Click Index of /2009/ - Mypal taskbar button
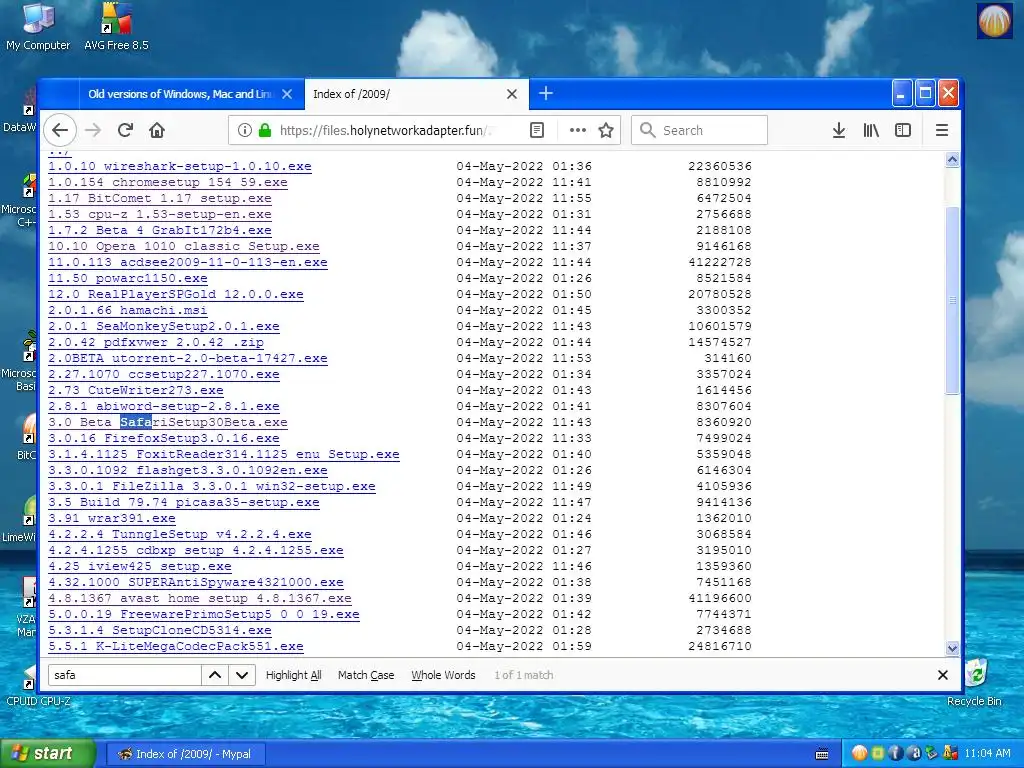Image resolution: width=1024 pixels, height=768 pixels. 186,754
